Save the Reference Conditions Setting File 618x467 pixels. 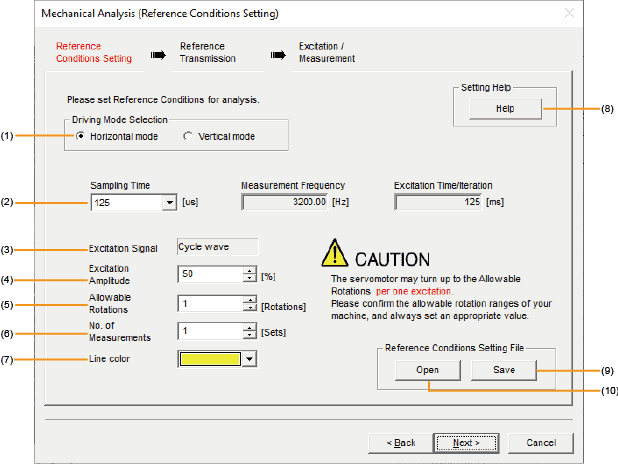tap(504, 370)
